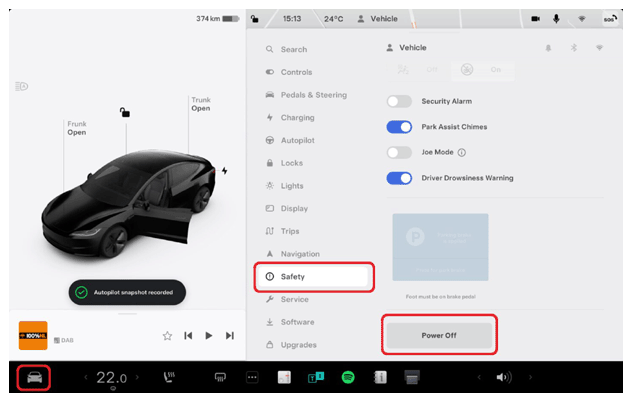Open the manual info book icon
632x402 pixels.
pyautogui.click(x=380, y=377)
